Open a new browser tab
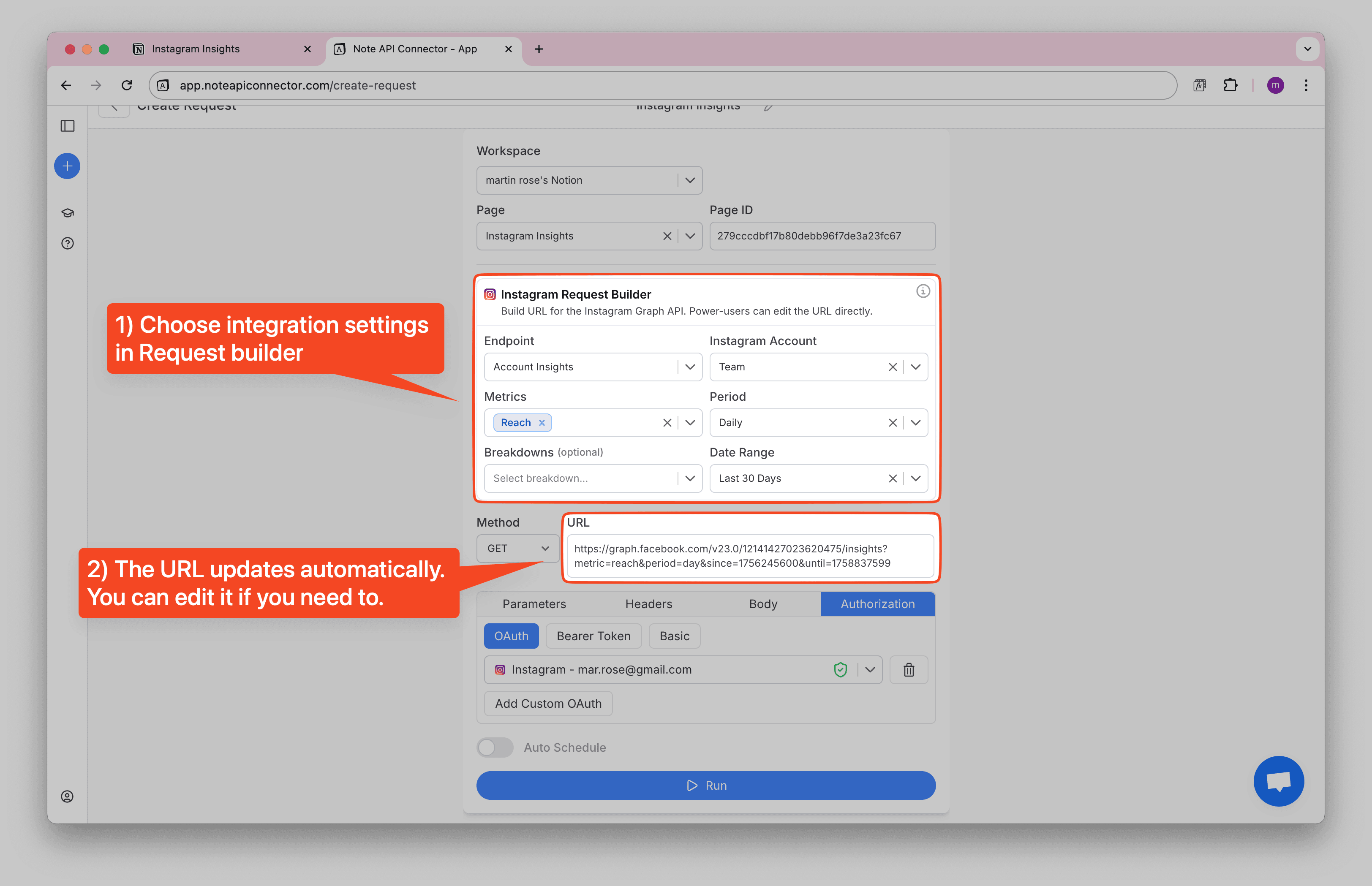The width and height of the screenshot is (1372, 886). click(x=539, y=49)
